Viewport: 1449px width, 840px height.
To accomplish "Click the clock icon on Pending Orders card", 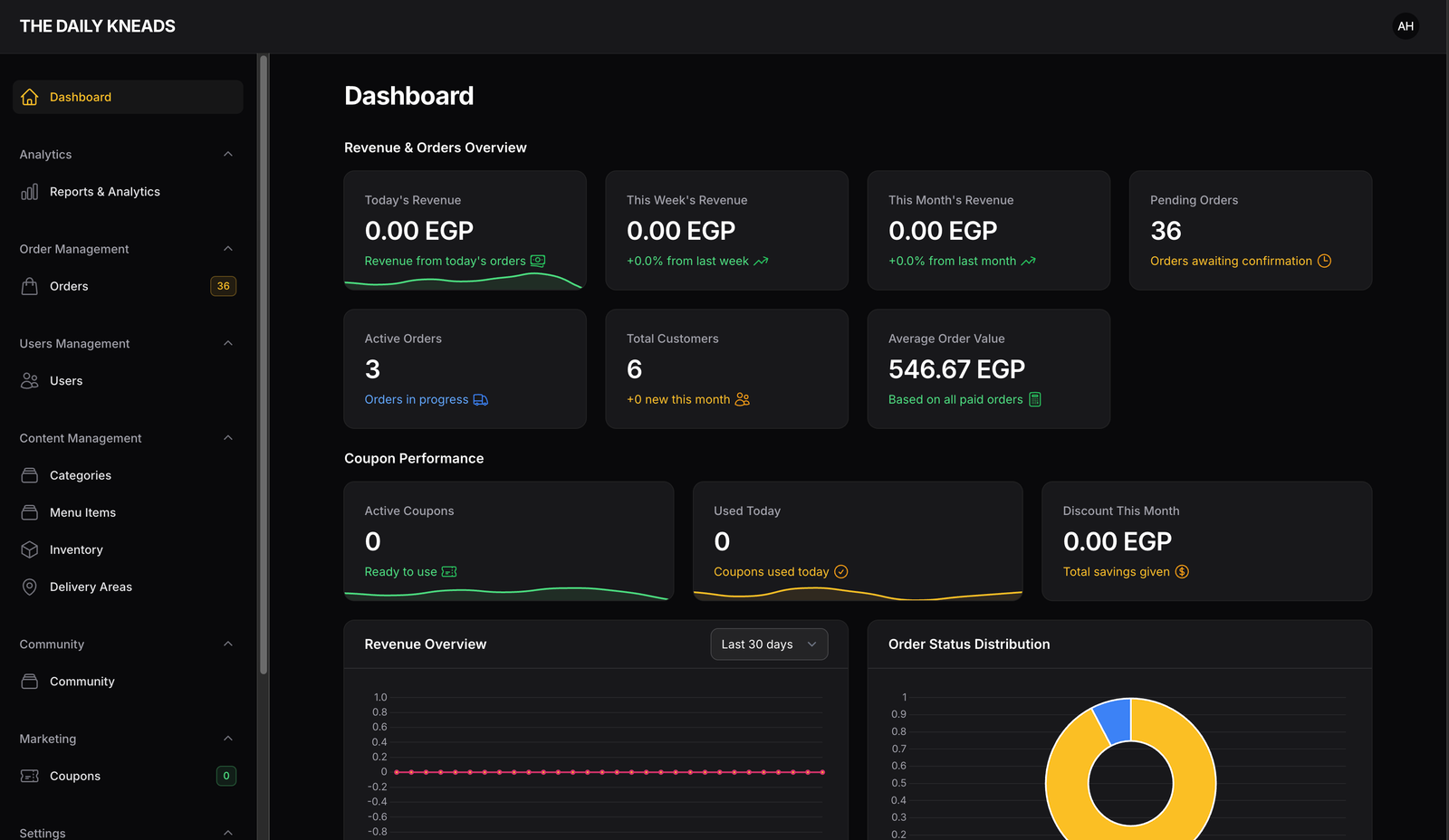I will (1324, 261).
